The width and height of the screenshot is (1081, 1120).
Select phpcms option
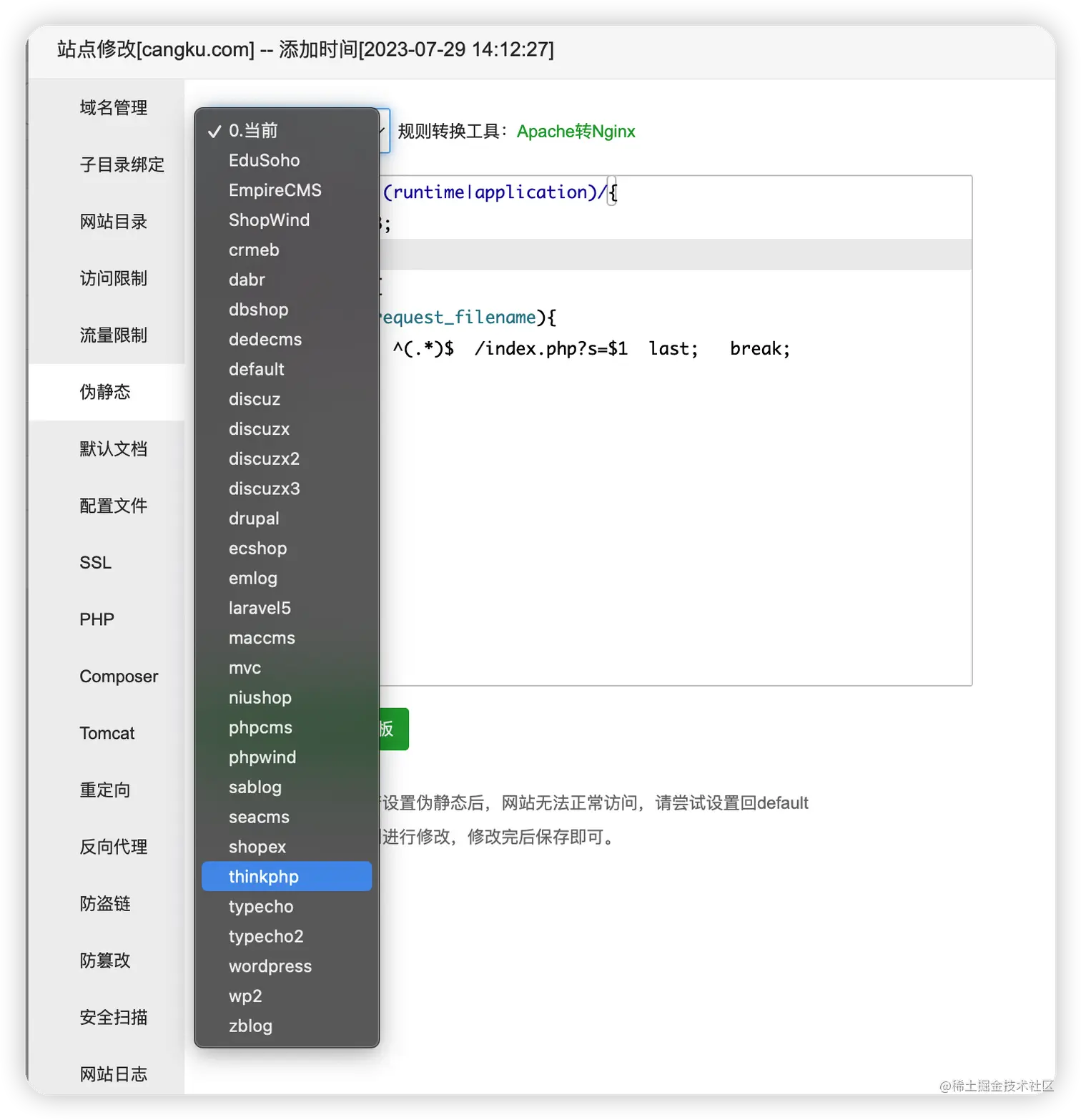[x=287, y=727]
